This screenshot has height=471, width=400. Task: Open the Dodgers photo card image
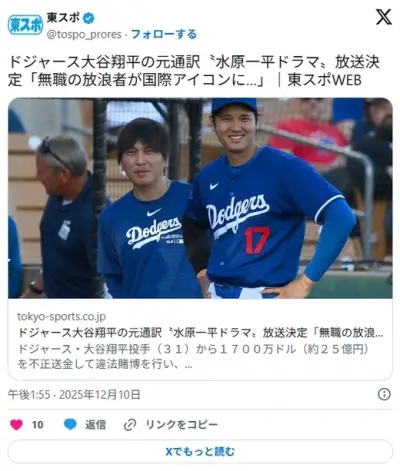pos(200,198)
